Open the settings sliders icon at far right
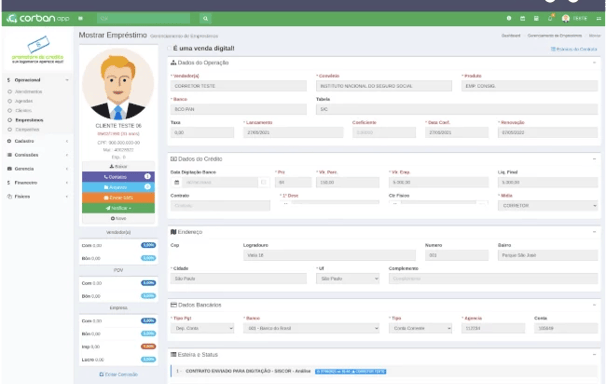Screen dimensions: 606x384 [599, 18]
